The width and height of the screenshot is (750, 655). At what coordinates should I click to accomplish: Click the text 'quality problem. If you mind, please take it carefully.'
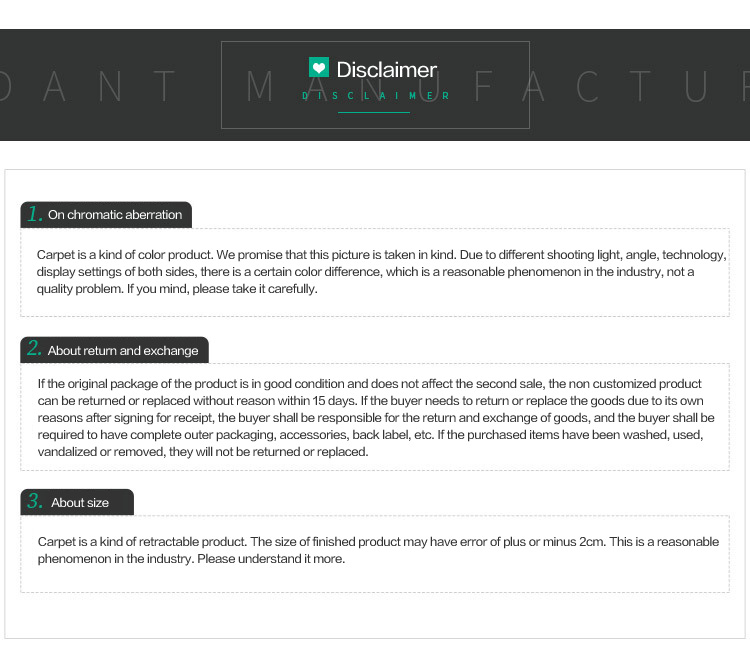pyautogui.click(x=177, y=289)
